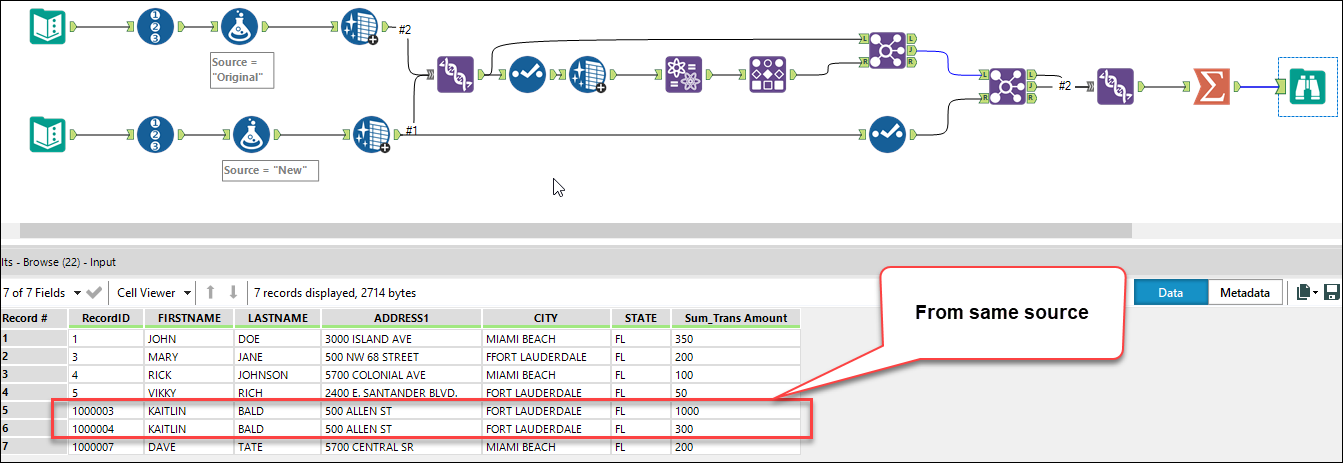Screen dimensions: 1343x463
Task: Select the top Record ID tool
Action: pyautogui.click(x=155, y=25)
